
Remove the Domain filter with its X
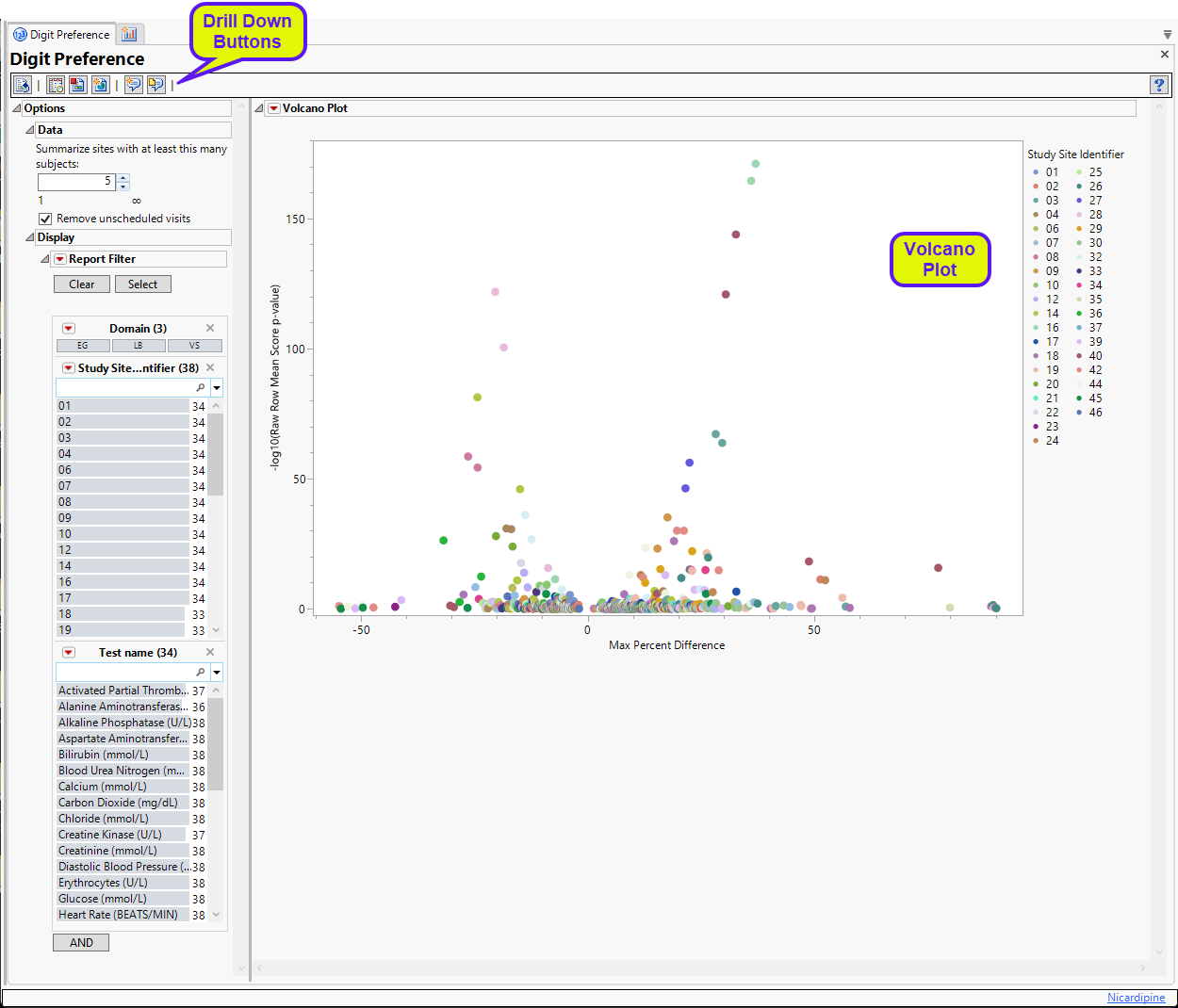pyautogui.click(x=210, y=328)
